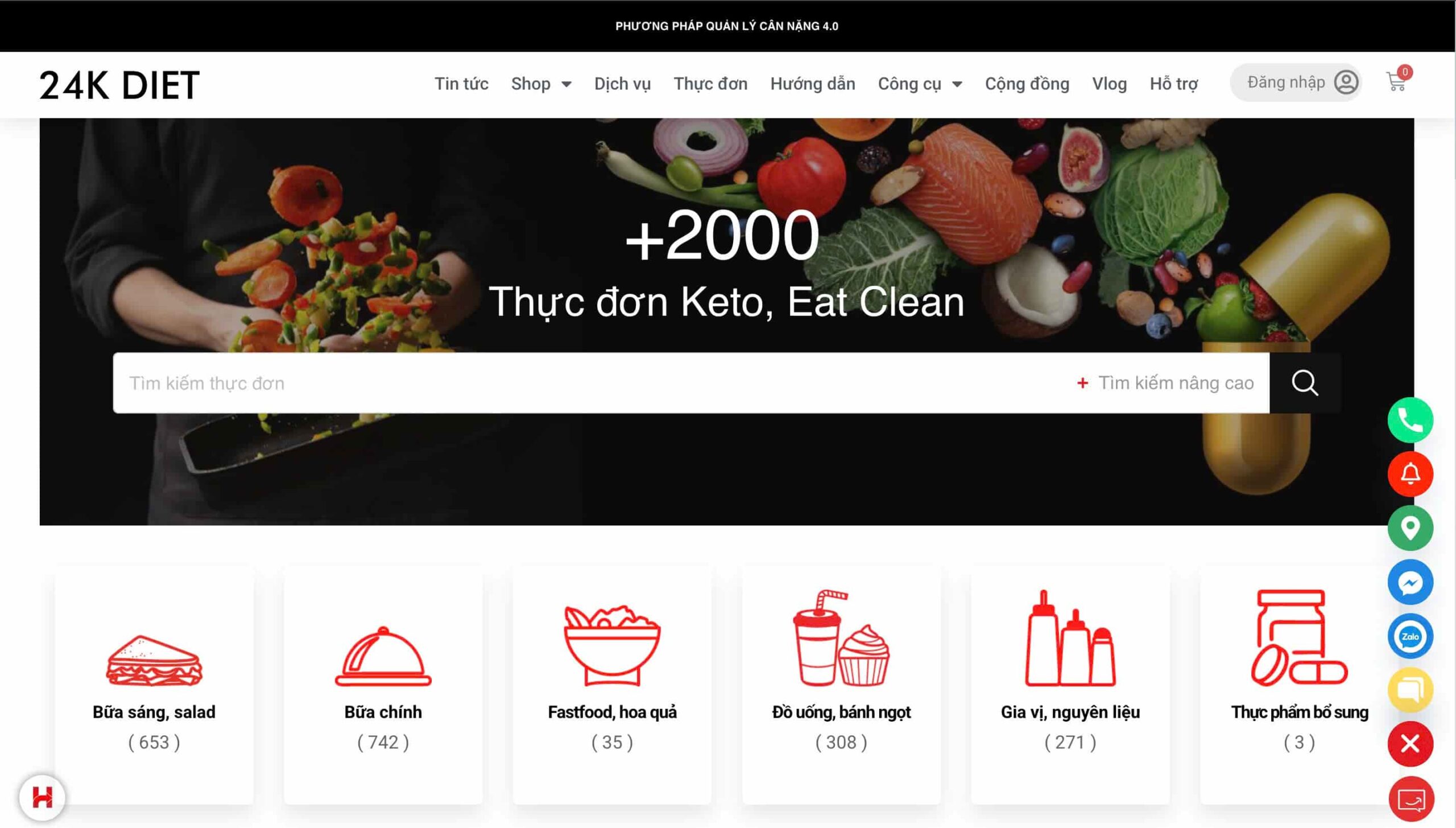The height and width of the screenshot is (828, 1456).
Task: Open the Bữa sáng, salad category card
Action: pos(154,685)
